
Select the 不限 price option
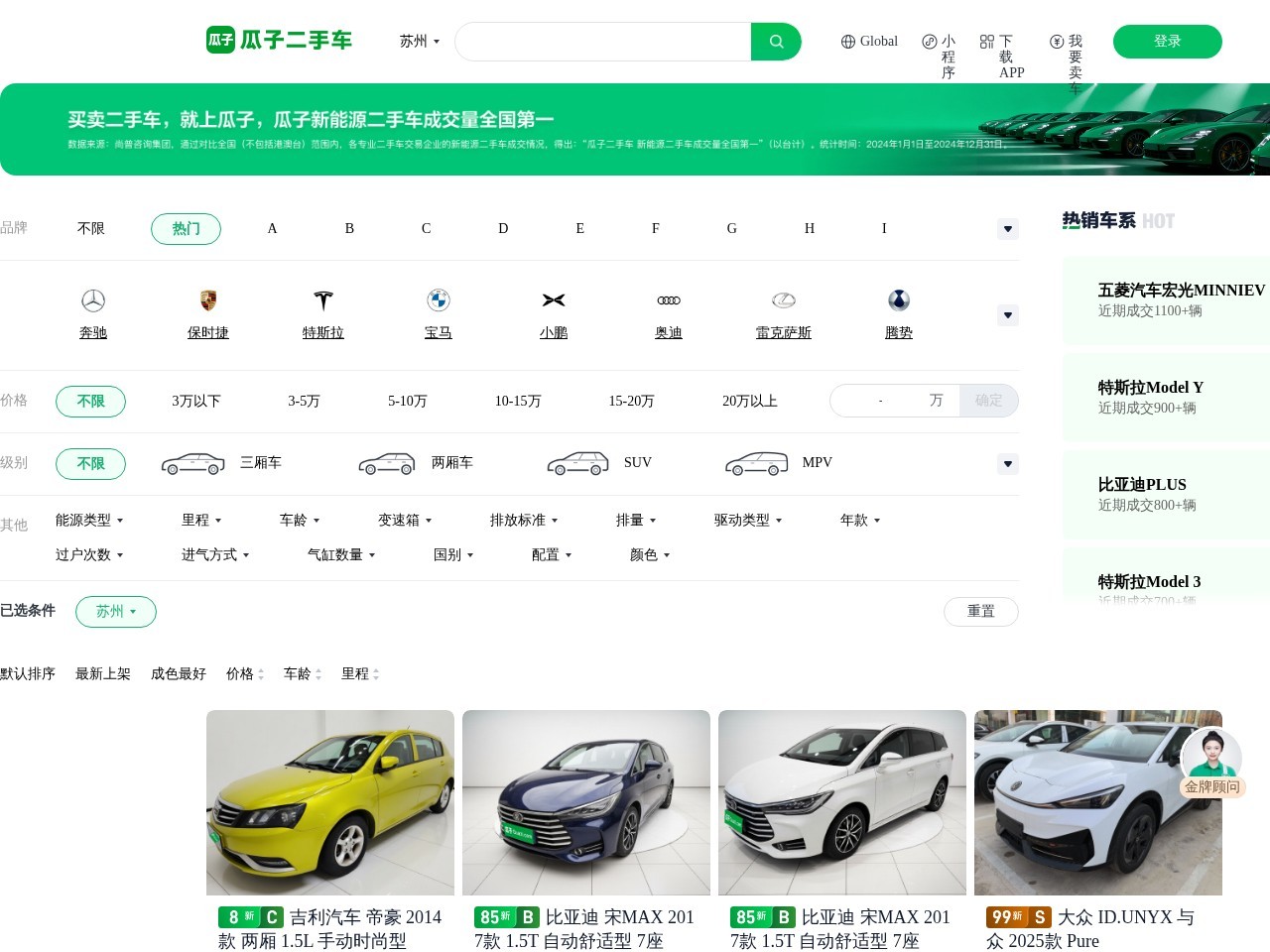coord(90,401)
